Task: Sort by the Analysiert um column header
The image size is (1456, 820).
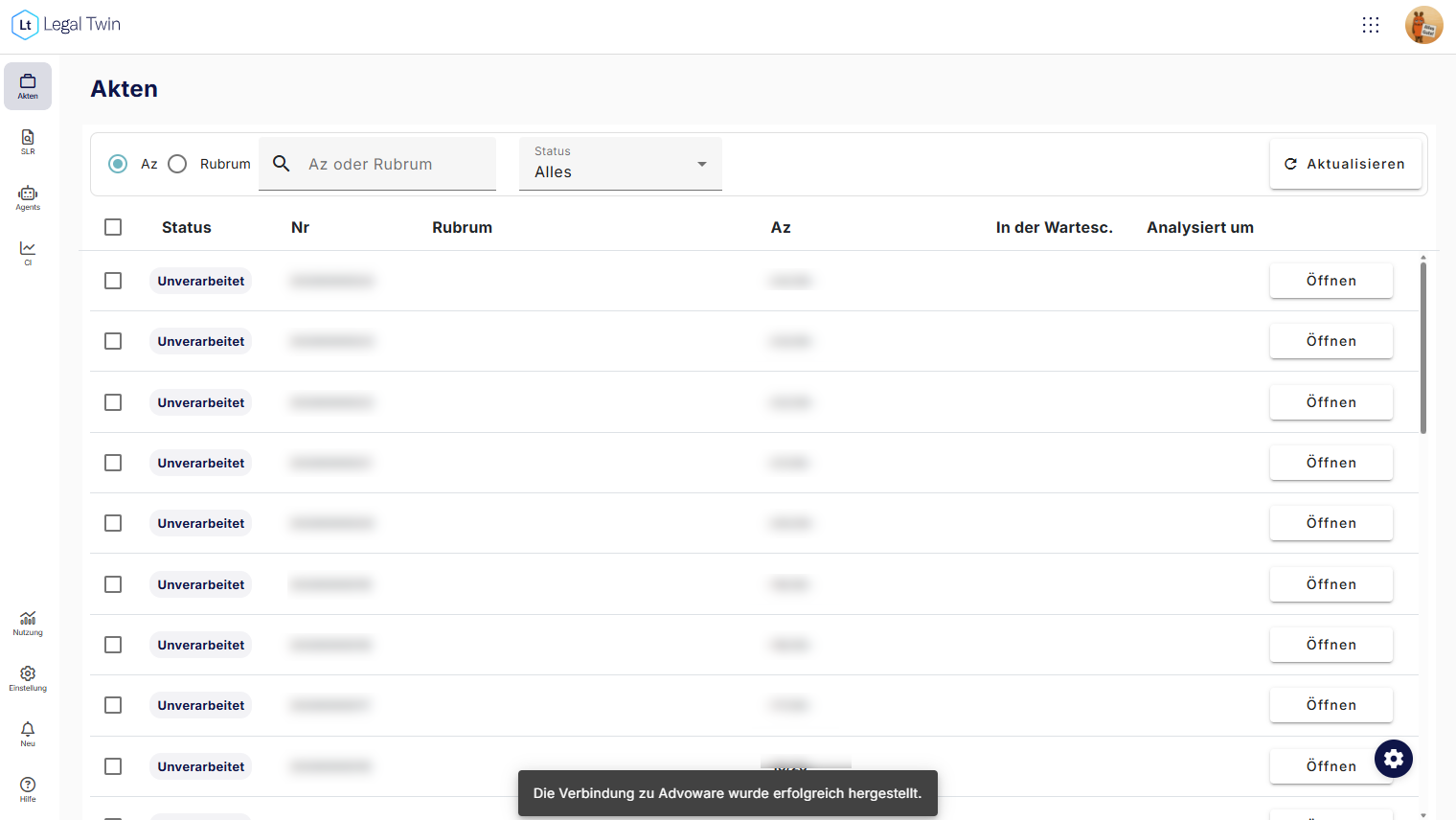Action: coord(1200,227)
